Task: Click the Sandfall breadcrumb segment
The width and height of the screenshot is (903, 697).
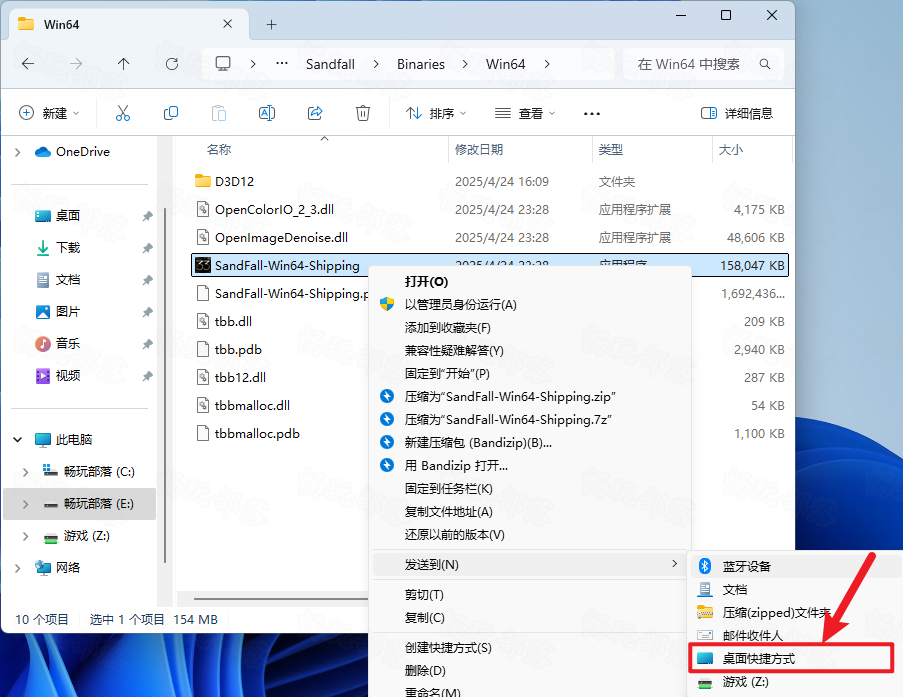Action: pos(330,64)
